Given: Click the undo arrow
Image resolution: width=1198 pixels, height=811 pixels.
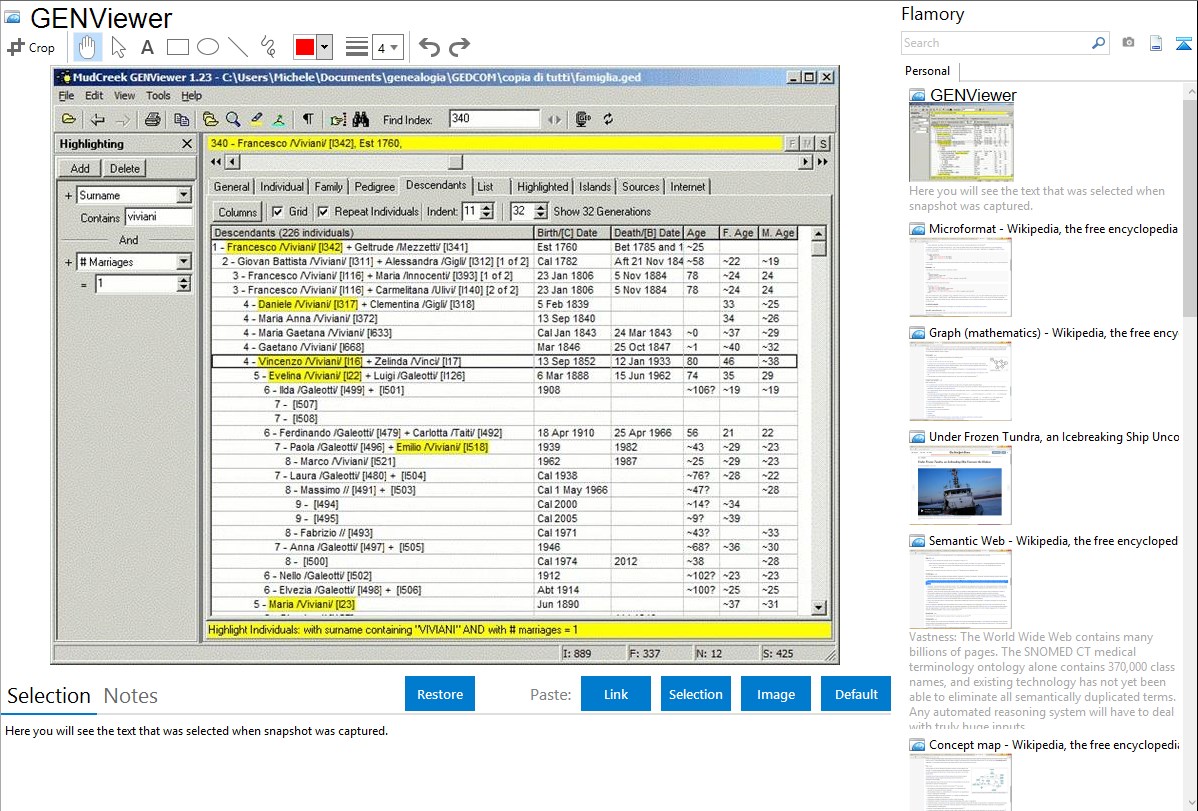Looking at the screenshot, I should [429, 47].
